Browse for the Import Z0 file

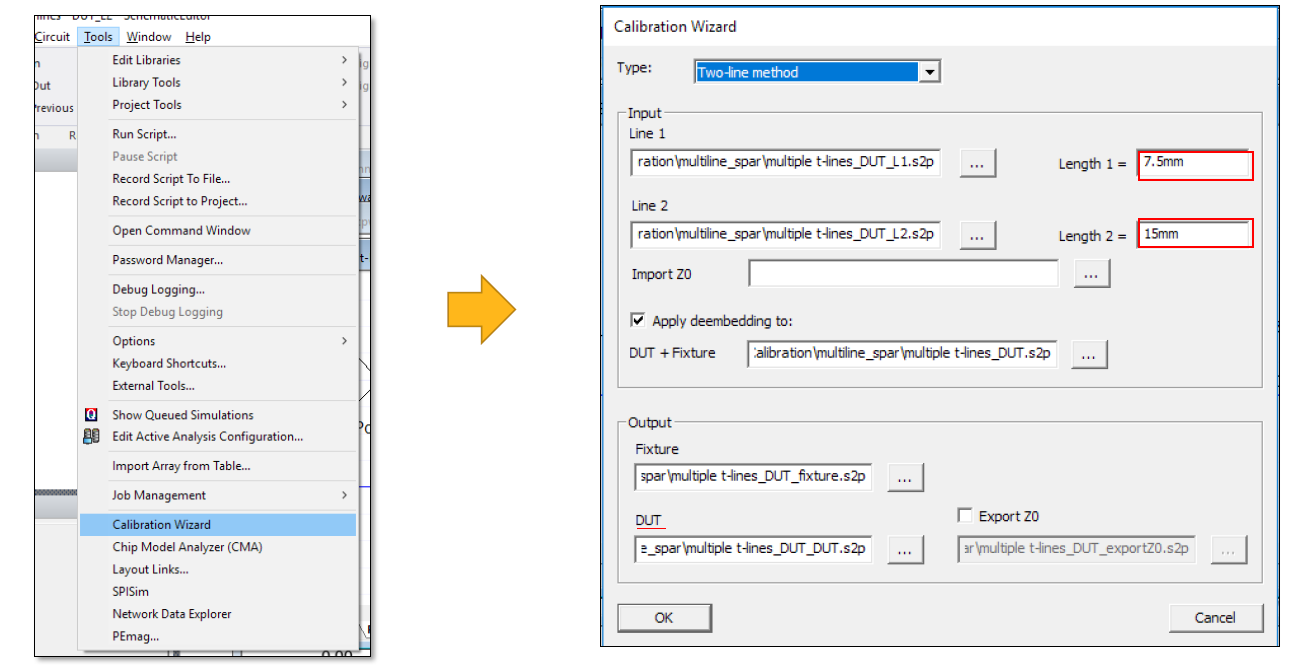pos(1091,273)
